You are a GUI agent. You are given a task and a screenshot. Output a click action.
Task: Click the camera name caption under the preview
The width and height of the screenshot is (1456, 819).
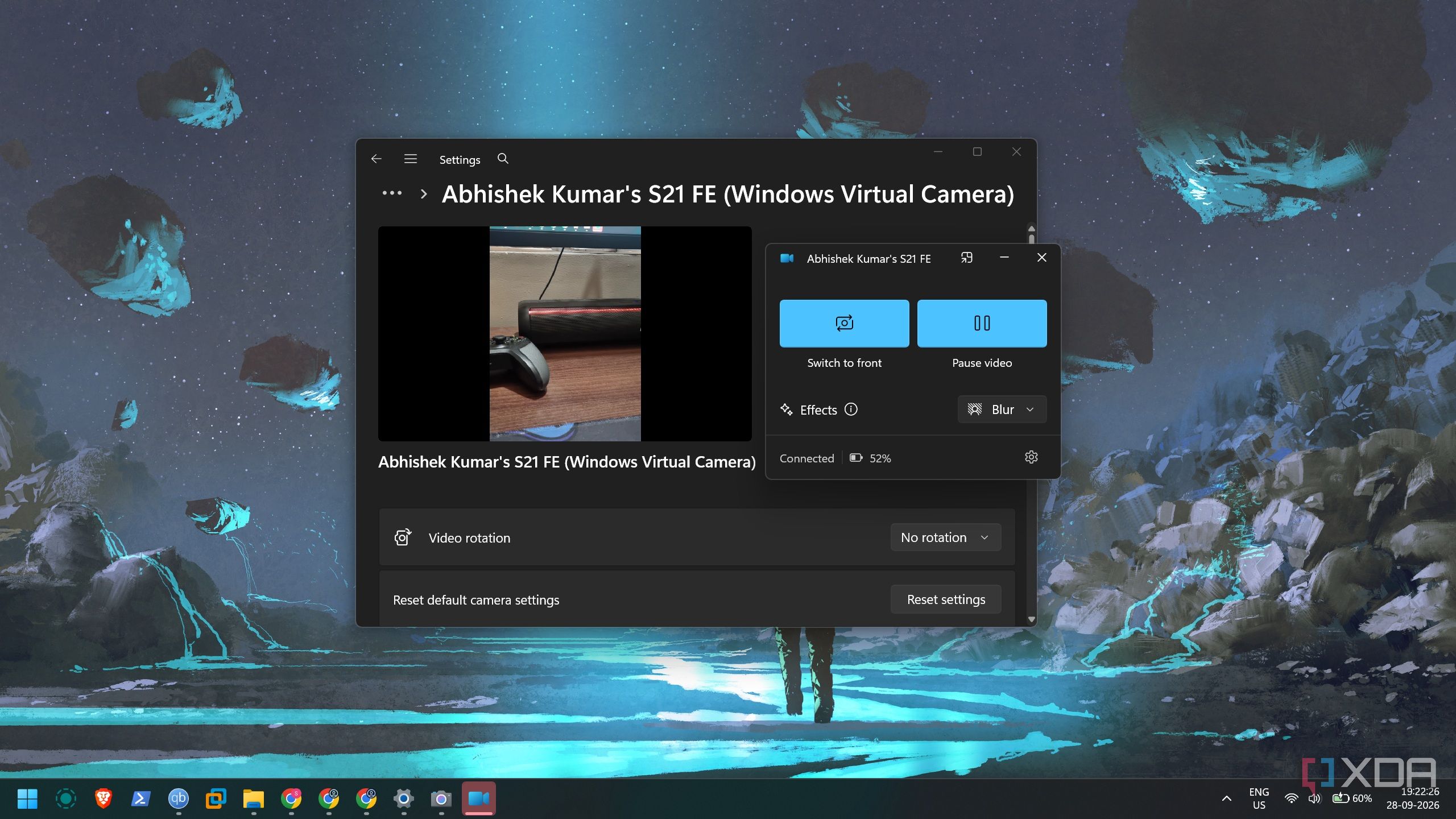click(x=567, y=462)
